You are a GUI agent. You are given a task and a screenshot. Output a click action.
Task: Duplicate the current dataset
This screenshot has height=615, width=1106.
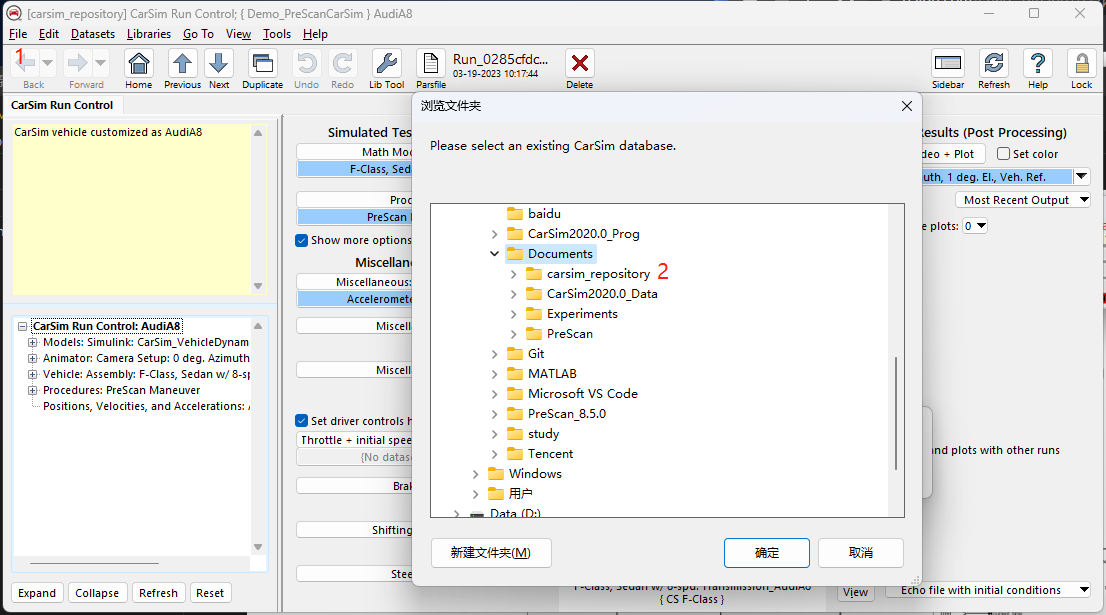[x=262, y=63]
